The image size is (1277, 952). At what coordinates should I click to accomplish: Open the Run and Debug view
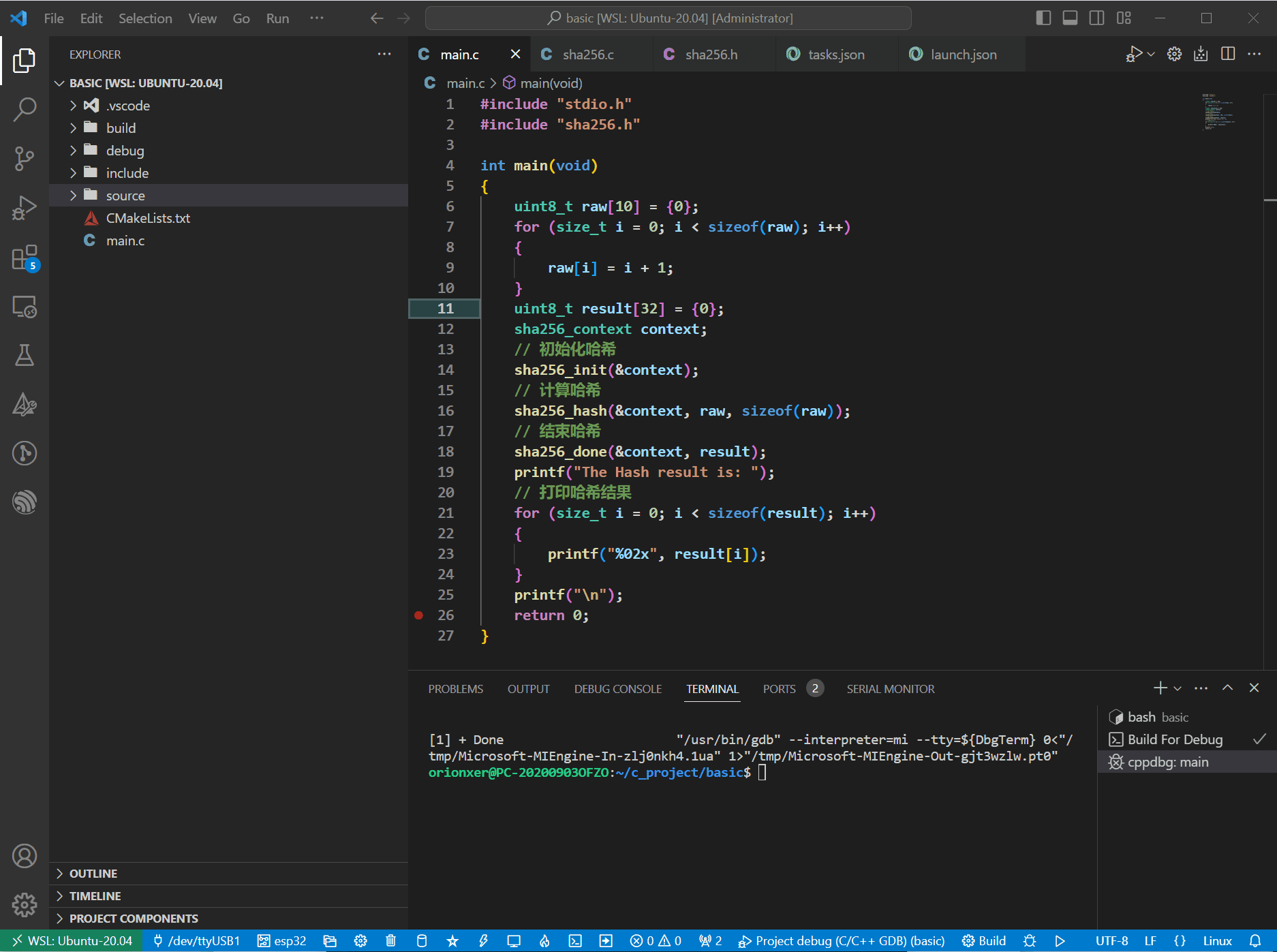(x=25, y=208)
